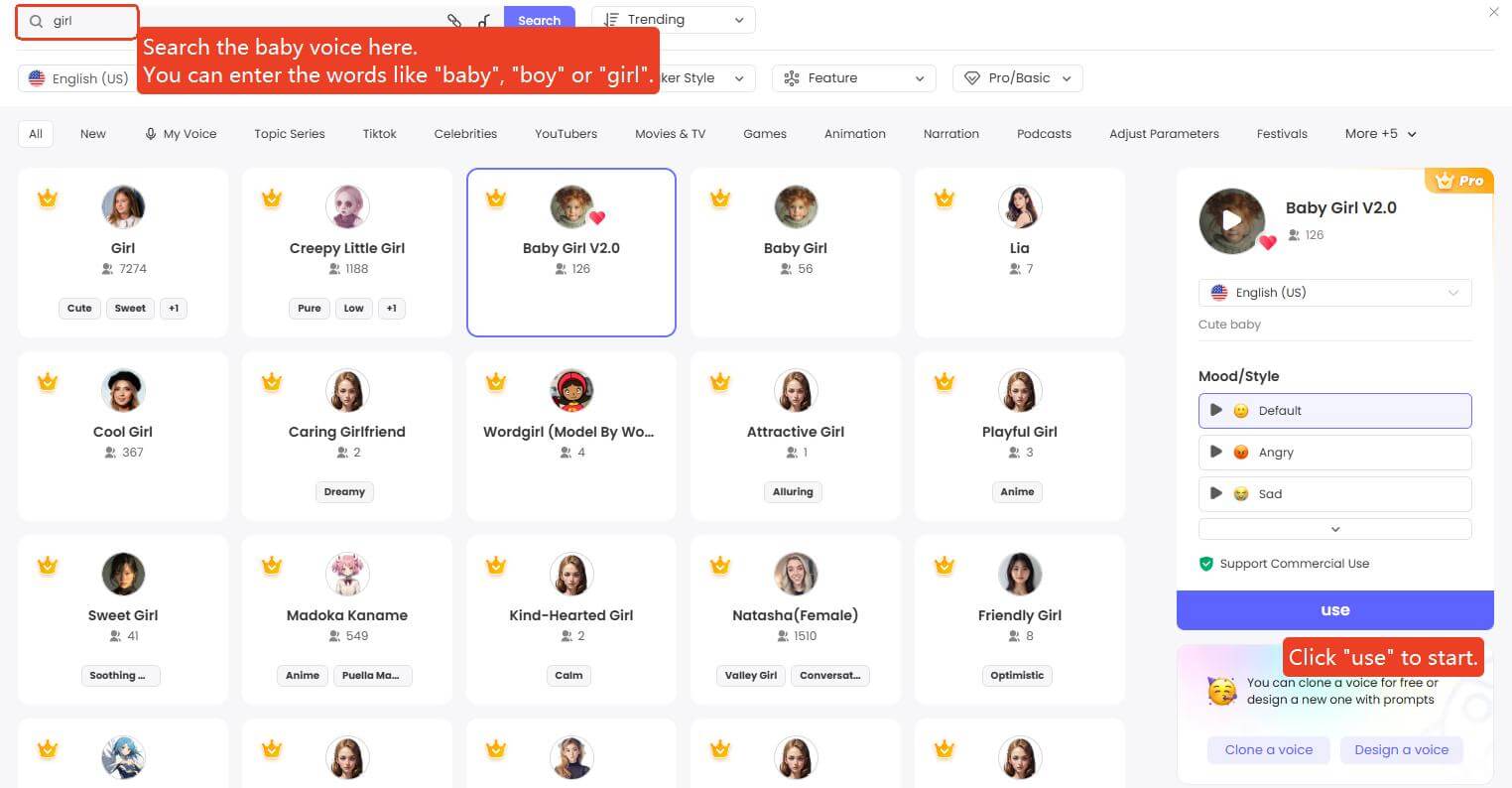Switch to the All tab
The width and height of the screenshot is (1512, 788).
pyautogui.click(x=36, y=134)
